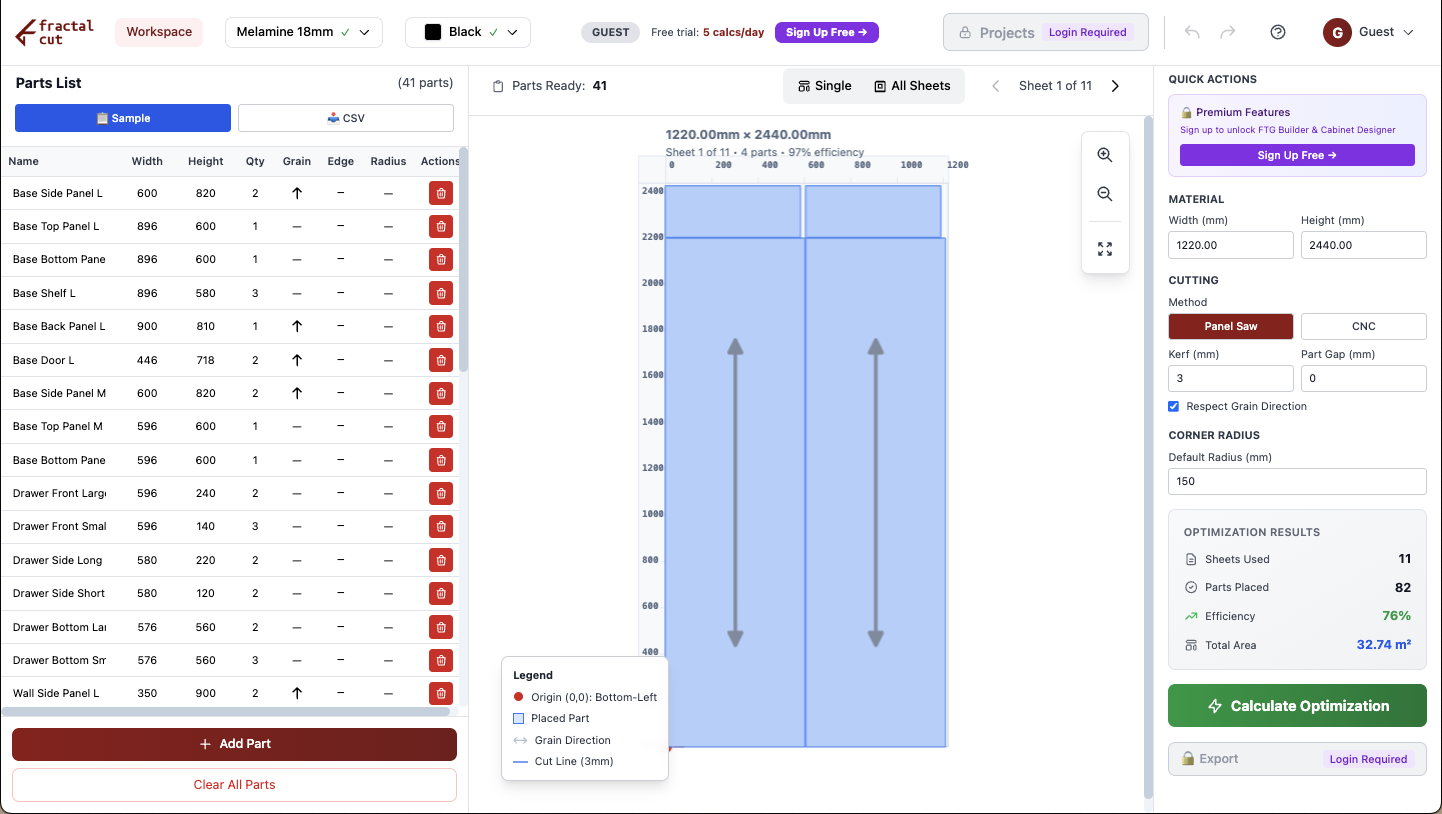The height and width of the screenshot is (814, 1442).
Task: Open the Melamine 18mm material dropdown
Action: (303, 32)
